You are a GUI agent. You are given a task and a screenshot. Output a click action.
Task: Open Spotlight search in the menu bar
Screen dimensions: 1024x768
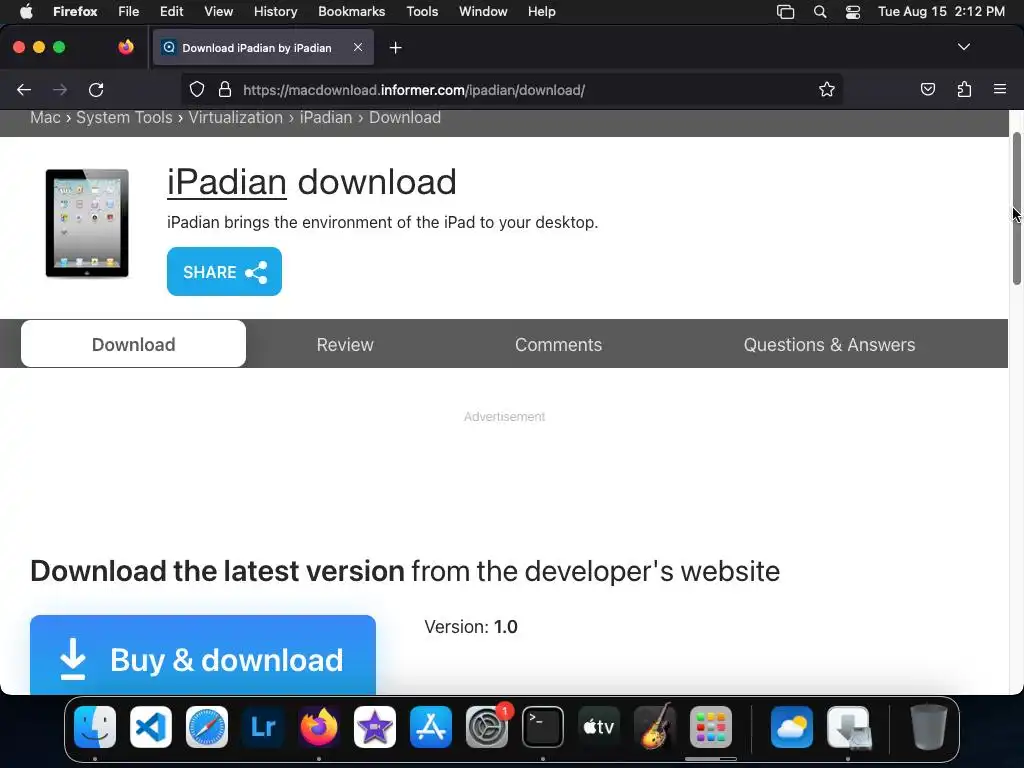(820, 12)
